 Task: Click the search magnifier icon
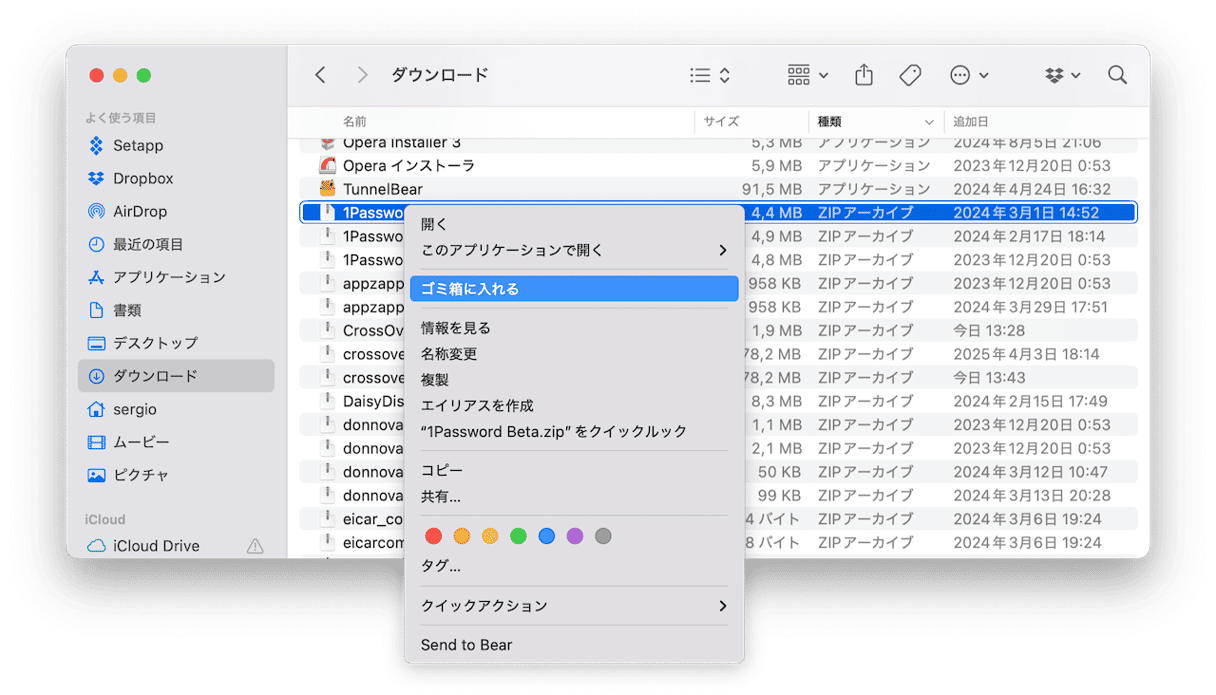click(1117, 75)
